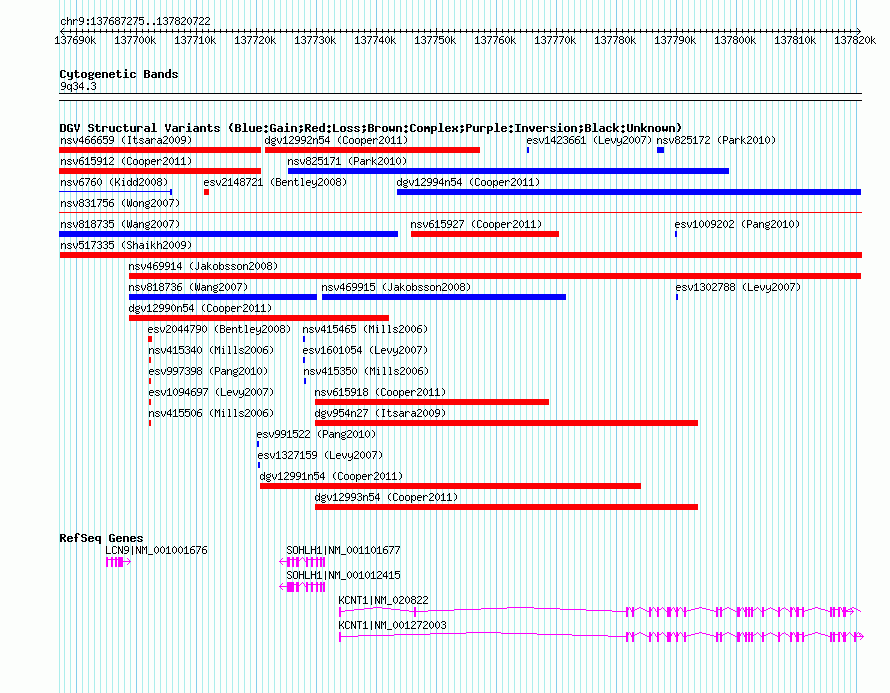890x693 pixels.
Task: Select the nsv469914 (Jakobsson2008) loss bar
Action: [495, 276]
